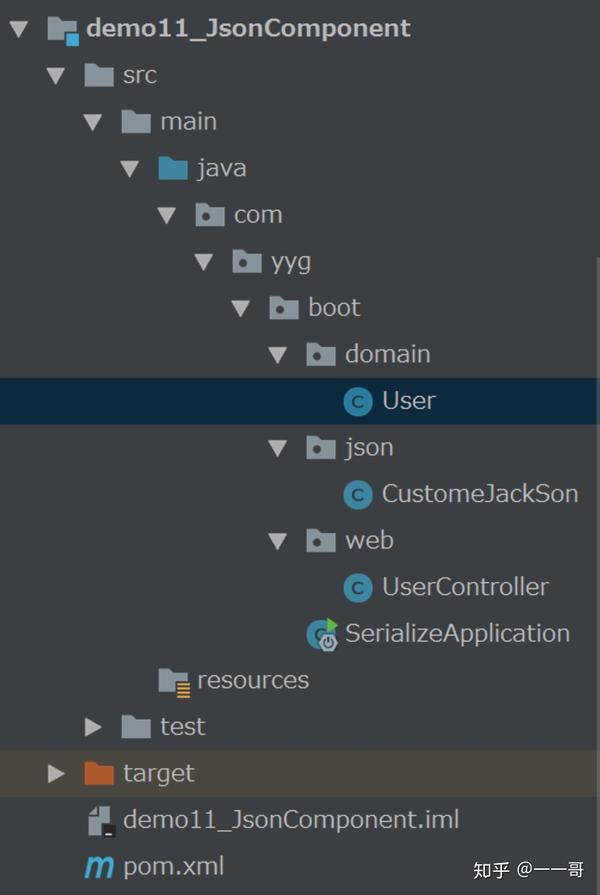Select the User tree item

click(x=410, y=400)
